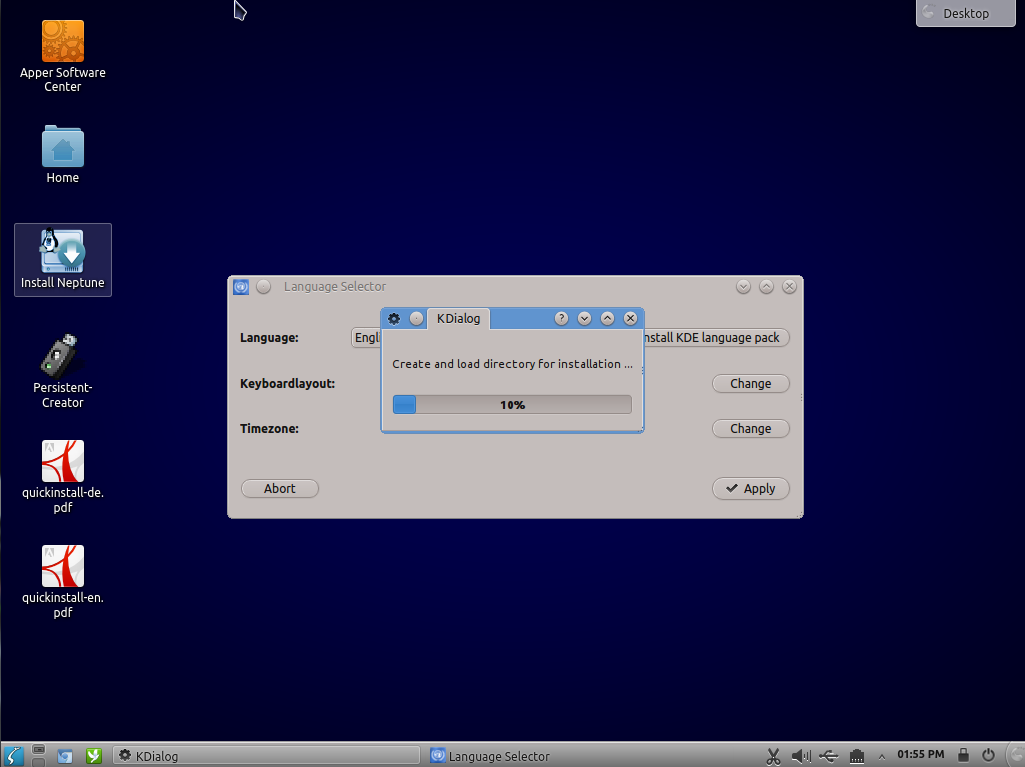Click Change button for Keyboardlayout
Screen dimensions: 1025x767
click(x=750, y=383)
